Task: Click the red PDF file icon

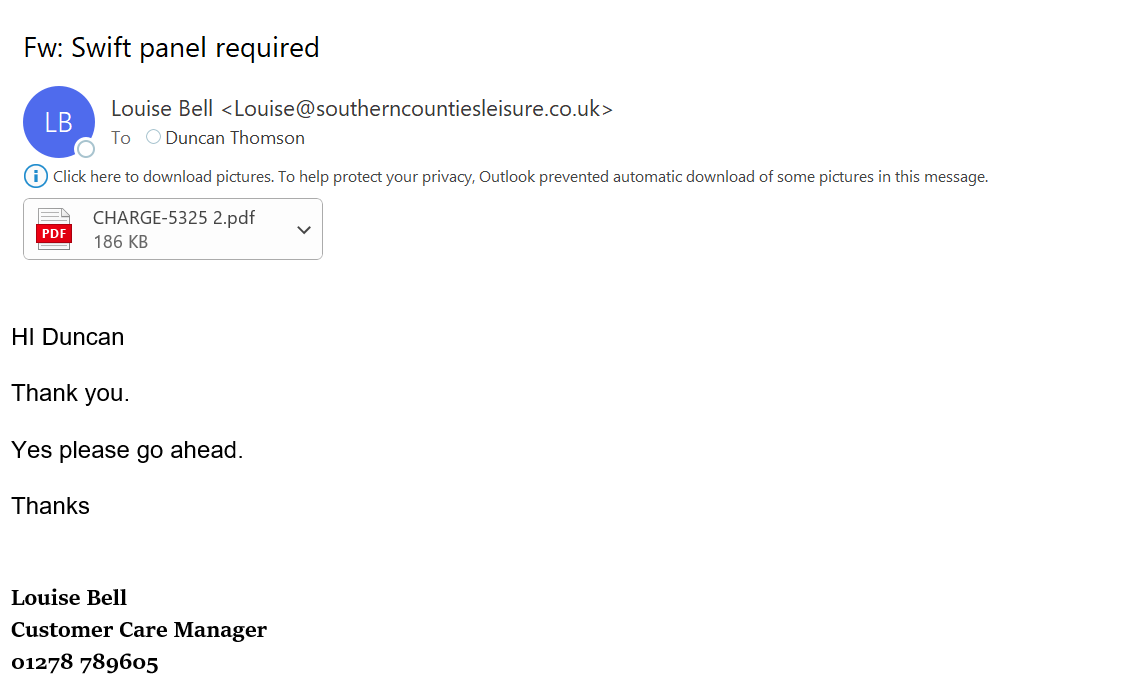Action: coord(53,230)
